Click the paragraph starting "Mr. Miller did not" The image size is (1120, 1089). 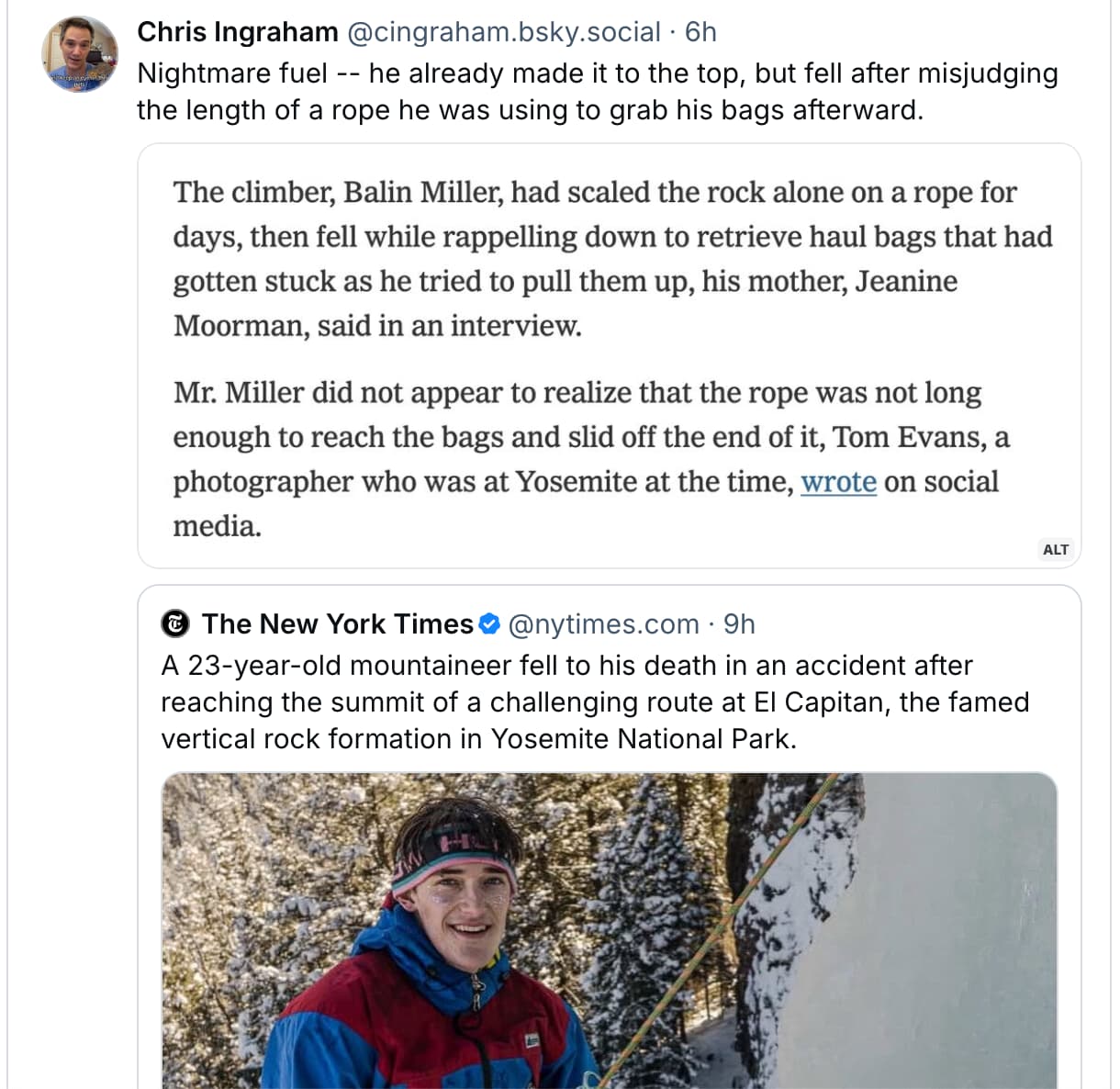coord(590,458)
